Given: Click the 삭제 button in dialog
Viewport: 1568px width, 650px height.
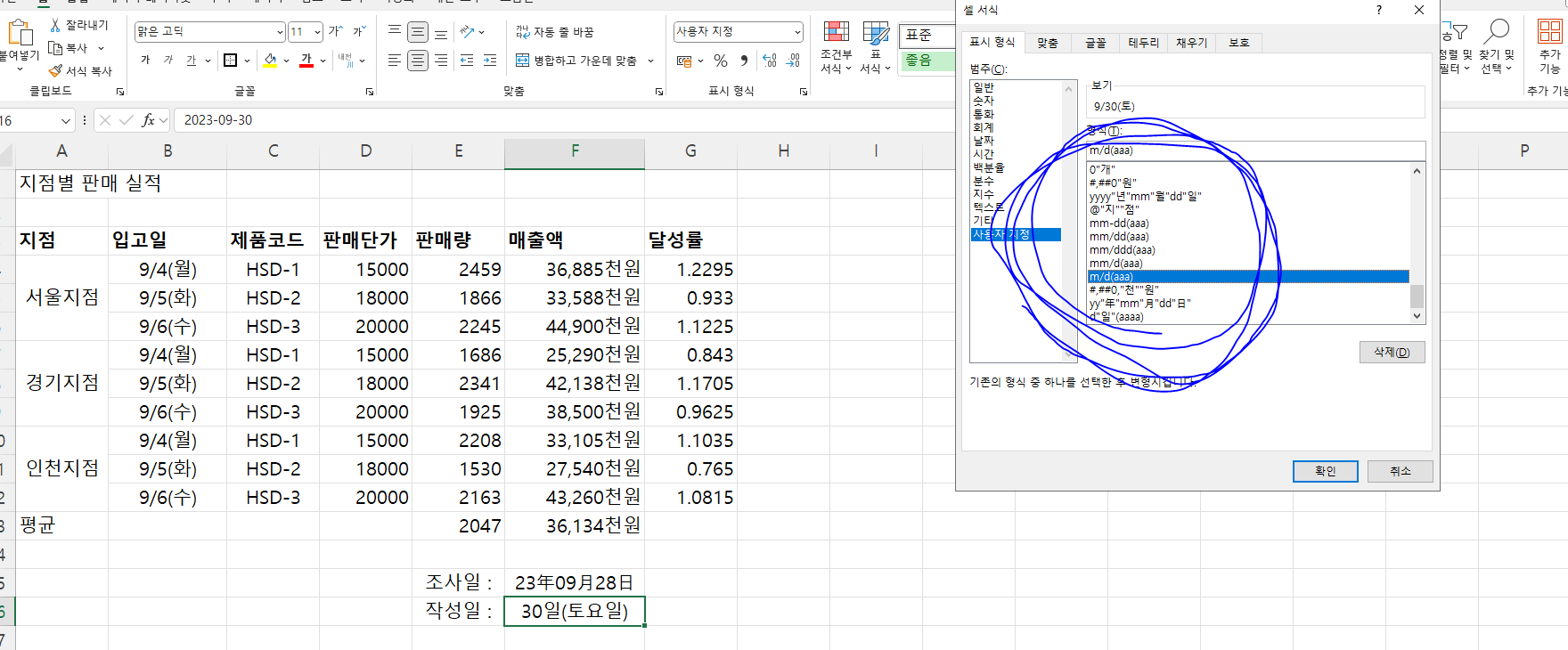Looking at the screenshot, I should 1392,352.
